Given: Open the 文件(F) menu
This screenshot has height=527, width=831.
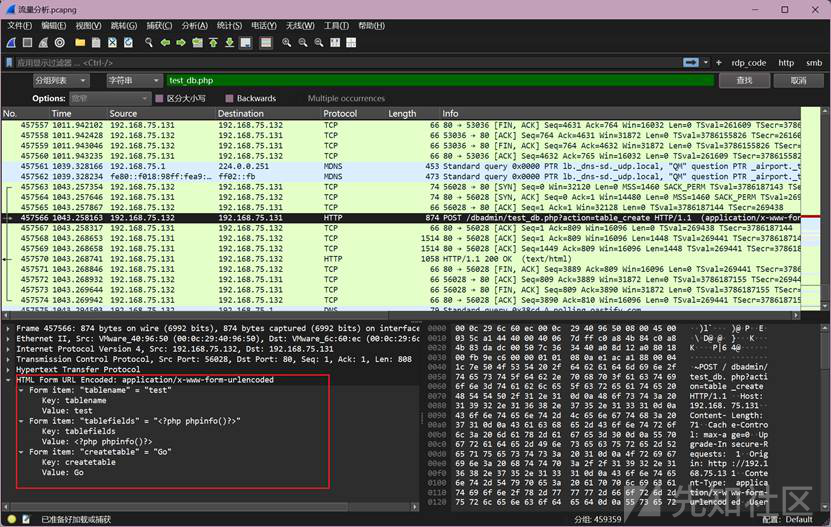Looking at the screenshot, I should point(20,25).
